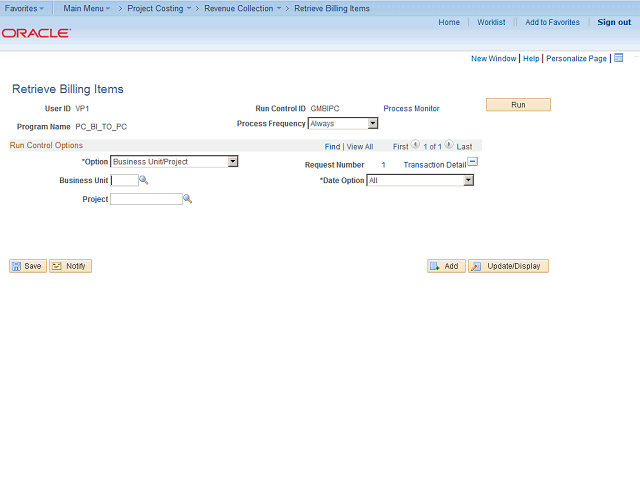This screenshot has height=480, width=640.
Task: Click the Retrieve Billing Items page title
Action: tap(68, 89)
